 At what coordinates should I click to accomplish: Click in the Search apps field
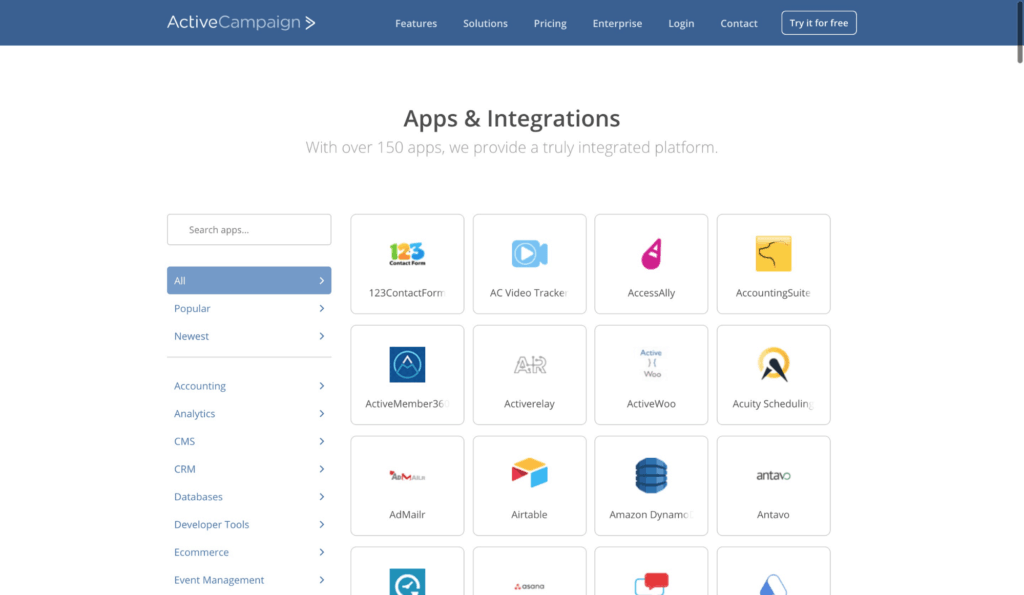click(x=249, y=229)
